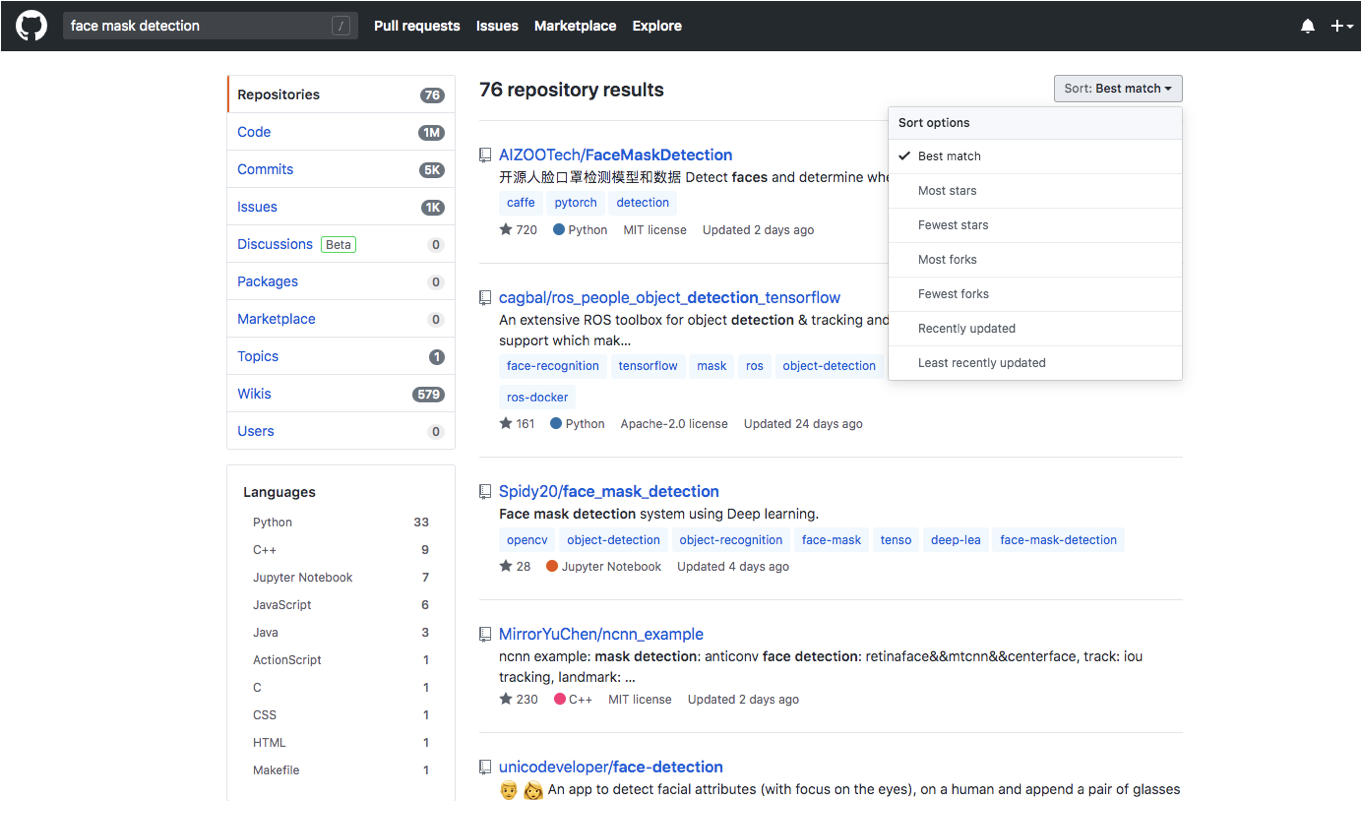Click the repo icon beside AIZOOTech/FaceMaskDetection

pos(485,155)
